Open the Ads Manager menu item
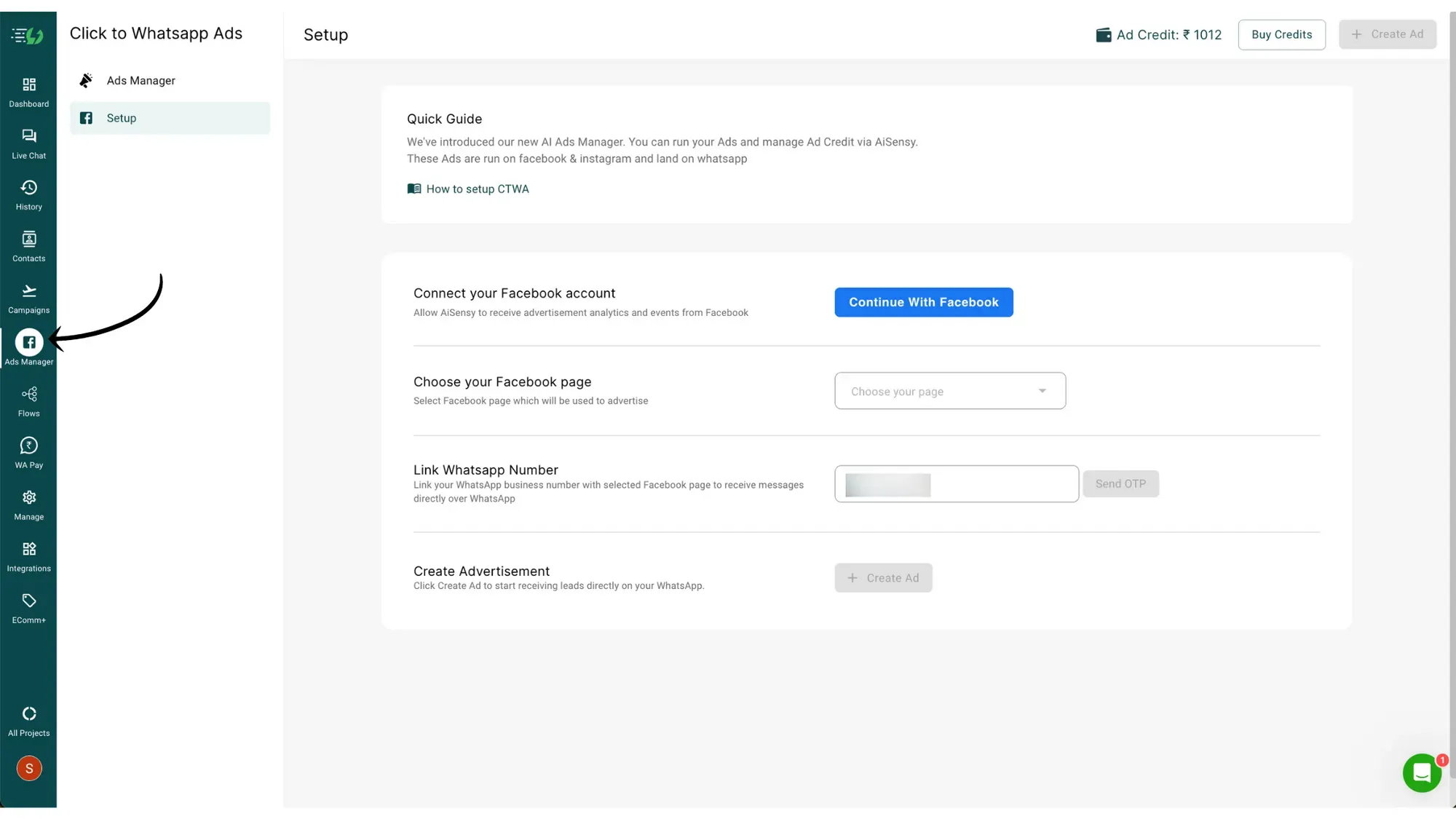Screen dimensions: 1456x819 click(141, 80)
